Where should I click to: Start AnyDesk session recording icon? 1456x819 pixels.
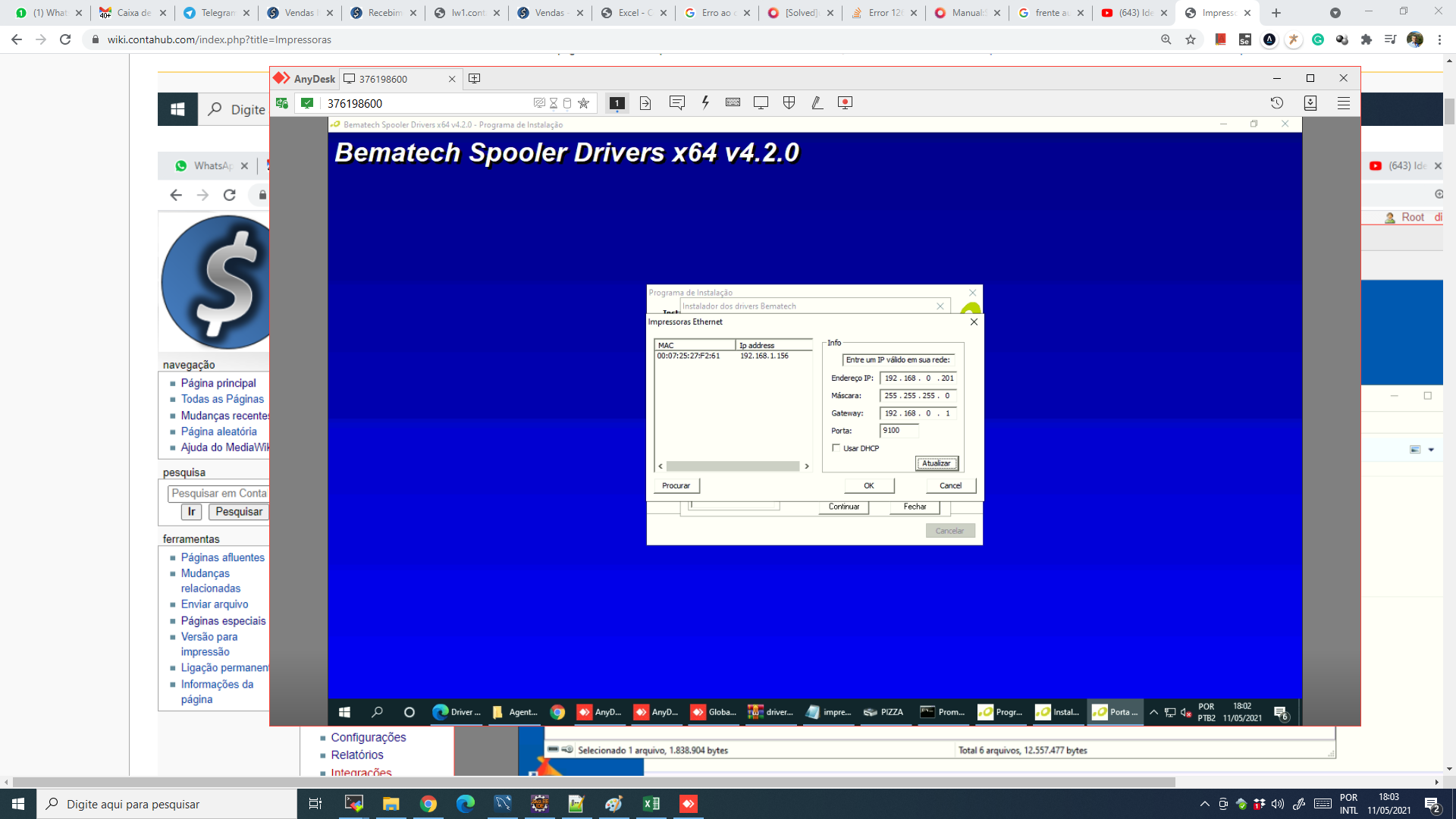[x=845, y=103]
